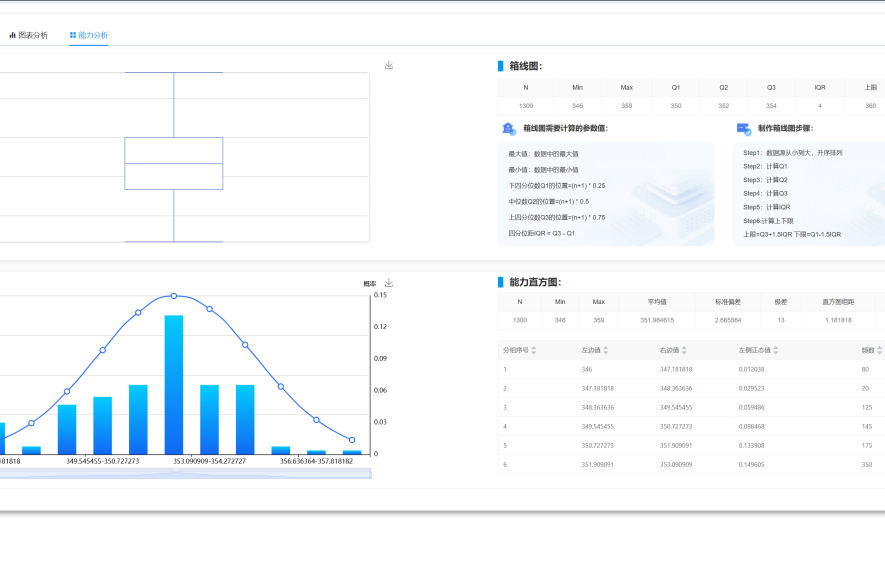Click the upper limit value 360
This screenshot has height=588, width=885.
[x=870, y=106]
